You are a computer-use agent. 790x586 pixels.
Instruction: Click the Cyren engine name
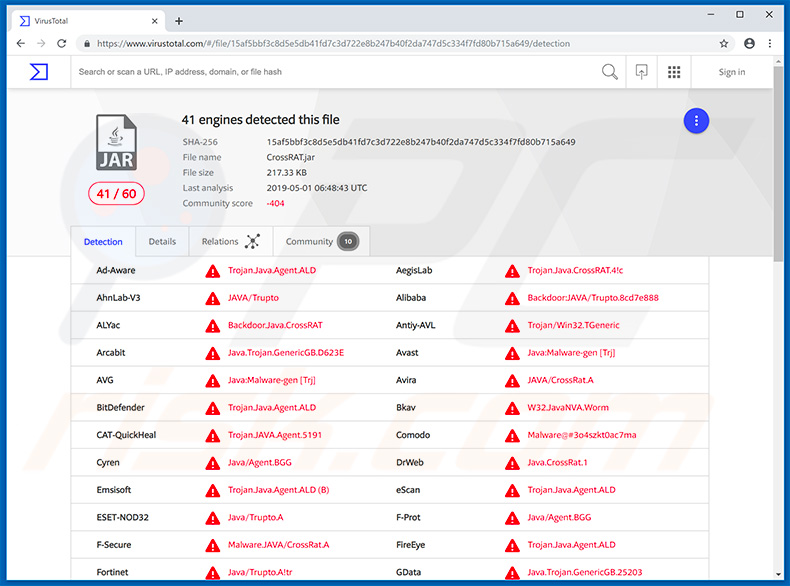click(108, 463)
